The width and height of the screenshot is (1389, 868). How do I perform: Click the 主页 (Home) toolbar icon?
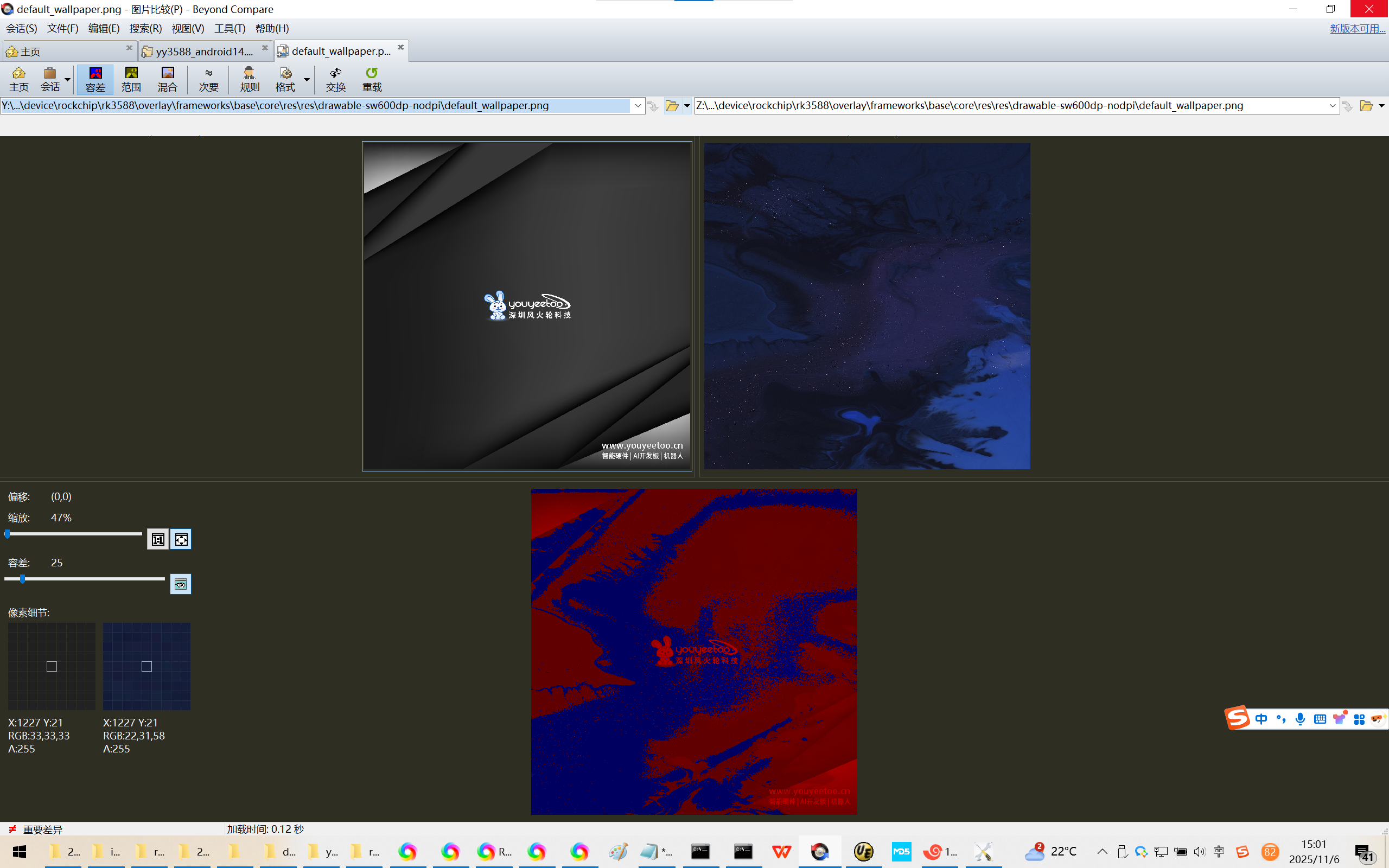[18, 79]
